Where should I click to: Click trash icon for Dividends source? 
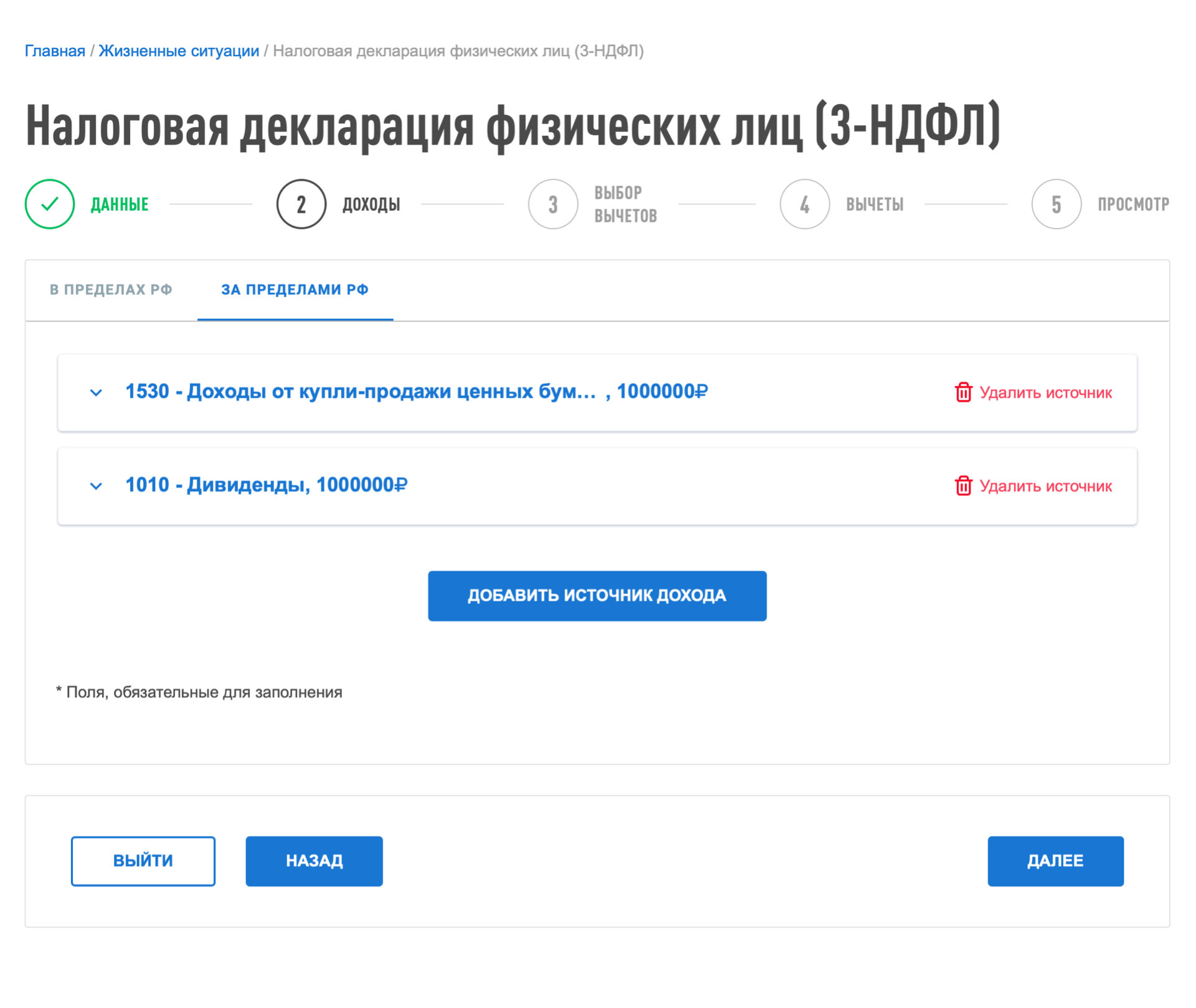(964, 486)
